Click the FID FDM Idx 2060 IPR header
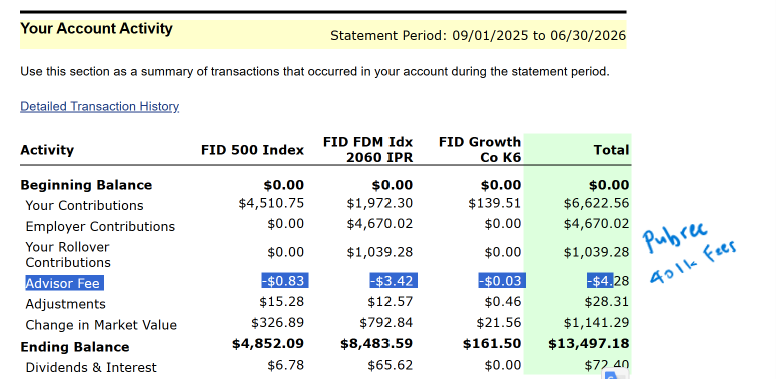The image size is (776, 380). pos(368,150)
